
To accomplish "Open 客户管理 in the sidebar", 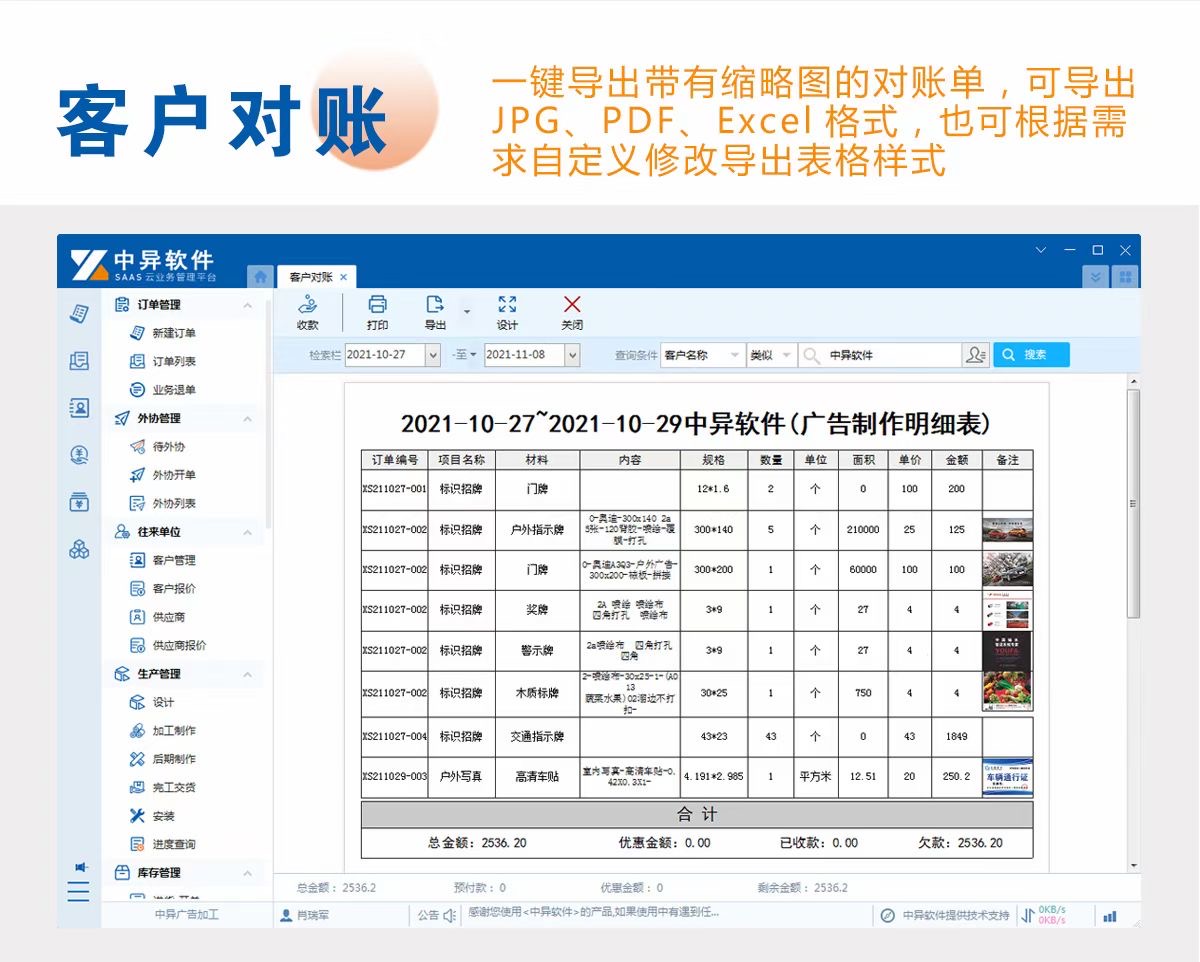I will (174, 561).
